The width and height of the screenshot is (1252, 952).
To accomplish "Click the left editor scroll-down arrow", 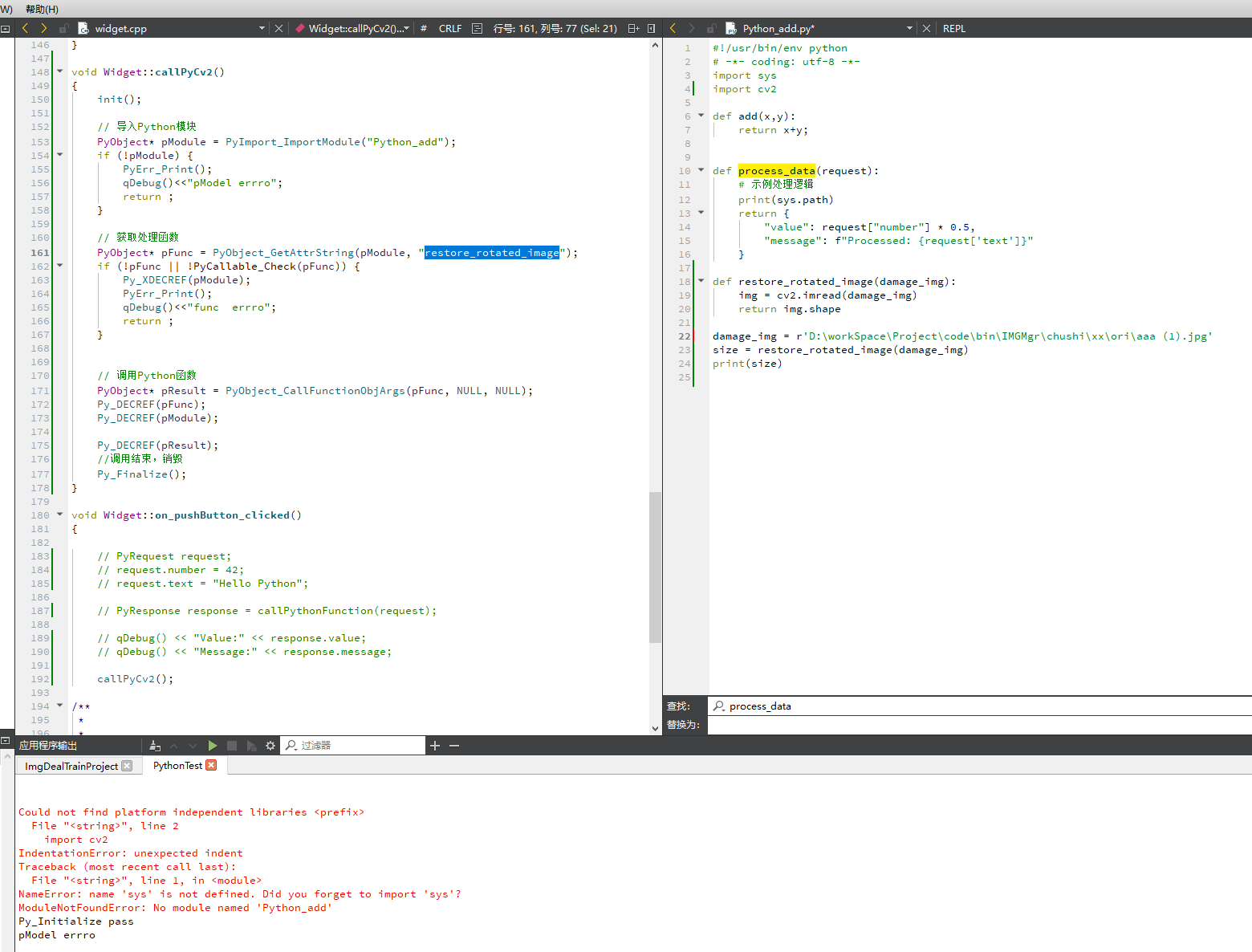I will (655, 728).
